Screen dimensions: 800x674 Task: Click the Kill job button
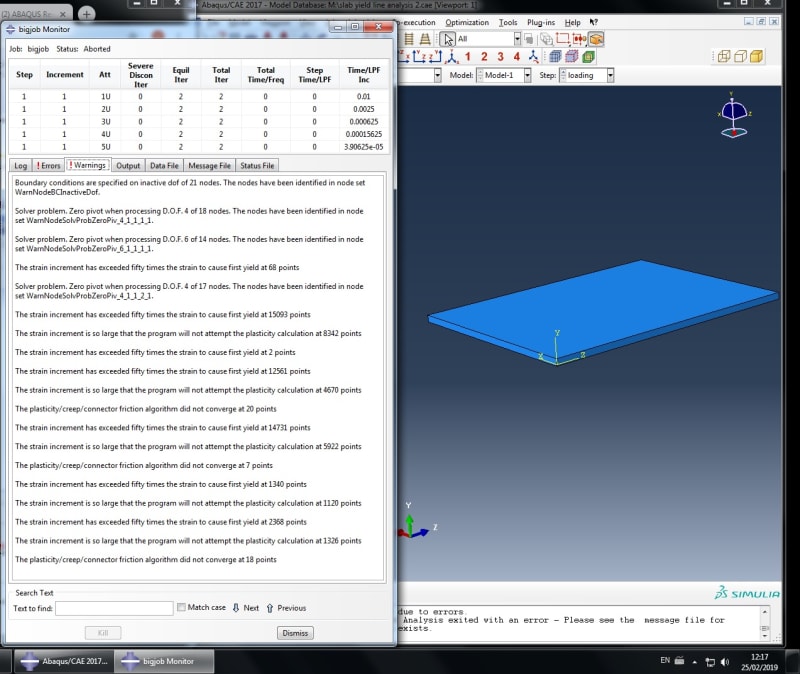pos(103,633)
